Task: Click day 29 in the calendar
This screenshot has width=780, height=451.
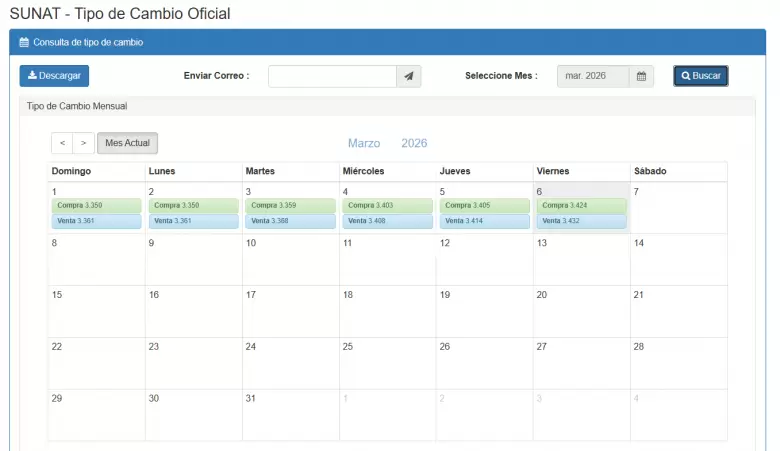Action: (57, 398)
